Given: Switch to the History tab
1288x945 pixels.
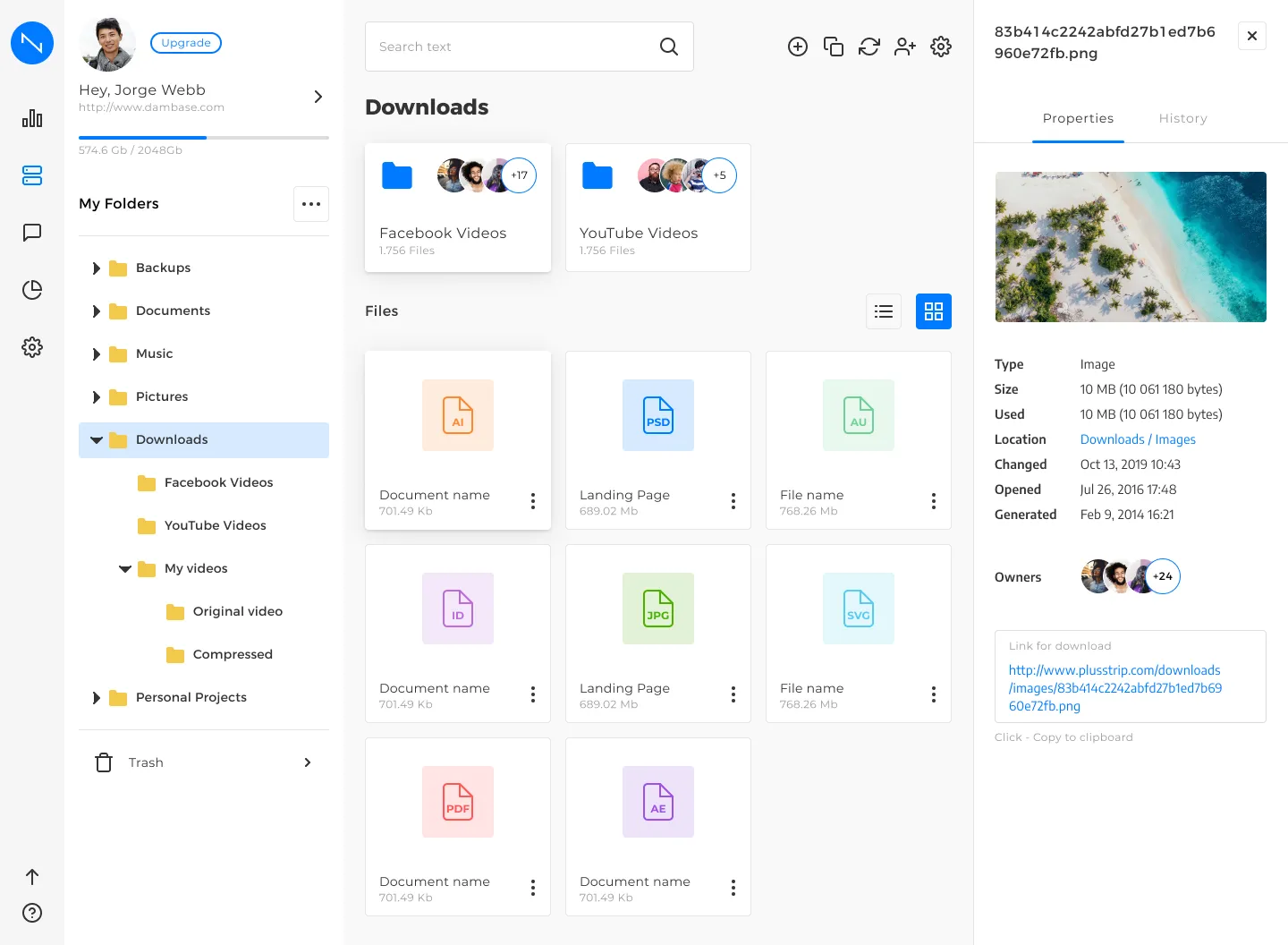Looking at the screenshot, I should (1182, 118).
